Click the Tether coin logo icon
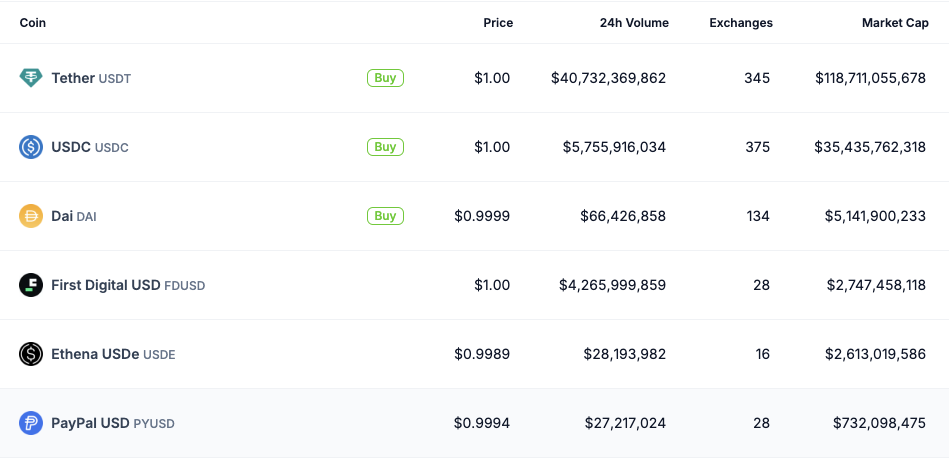The width and height of the screenshot is (949, 461). pyautogui.click(x=31, y=78)
